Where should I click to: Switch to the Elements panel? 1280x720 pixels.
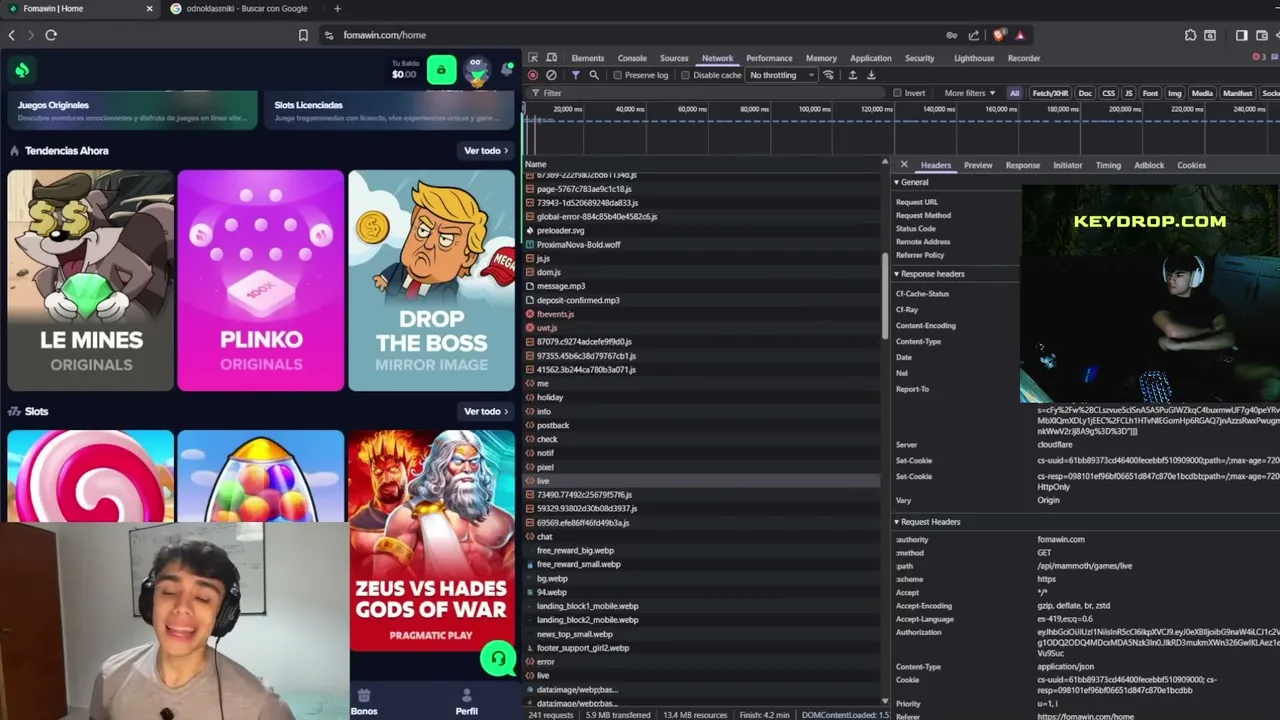(587, 58)
